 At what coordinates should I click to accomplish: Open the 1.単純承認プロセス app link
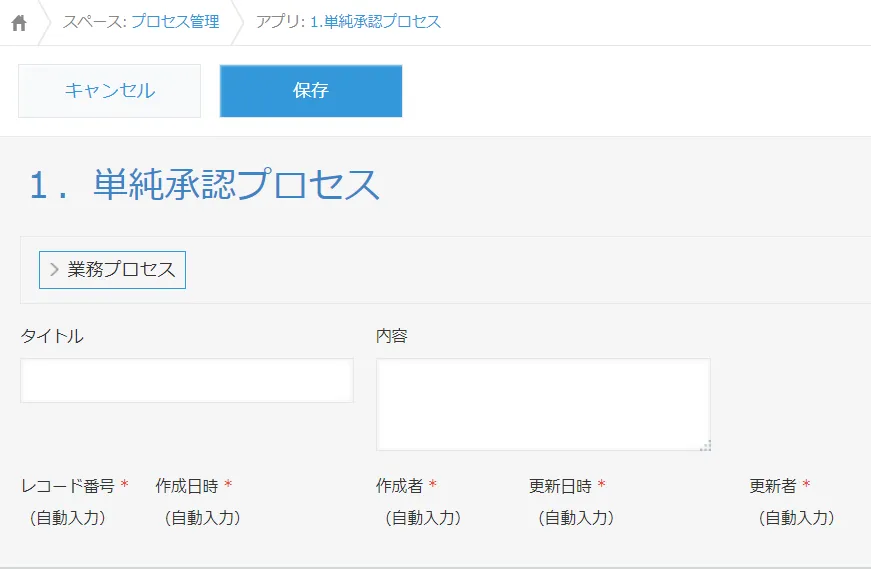[x=375, y=22]
